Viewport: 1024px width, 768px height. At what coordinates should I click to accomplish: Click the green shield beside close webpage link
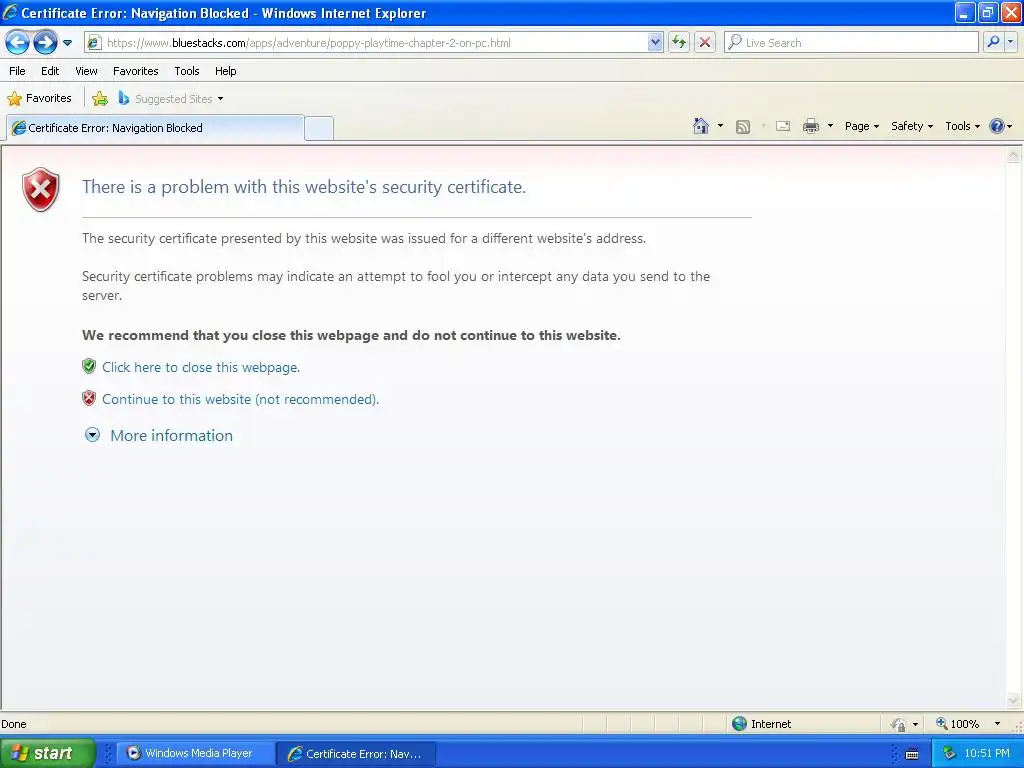(89, 366)
